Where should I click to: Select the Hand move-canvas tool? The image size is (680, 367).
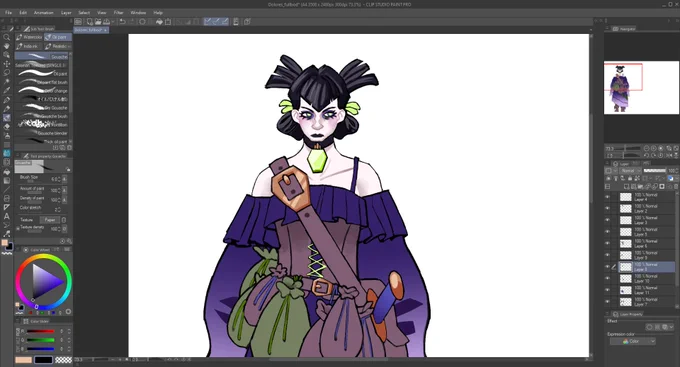(7, 46)
